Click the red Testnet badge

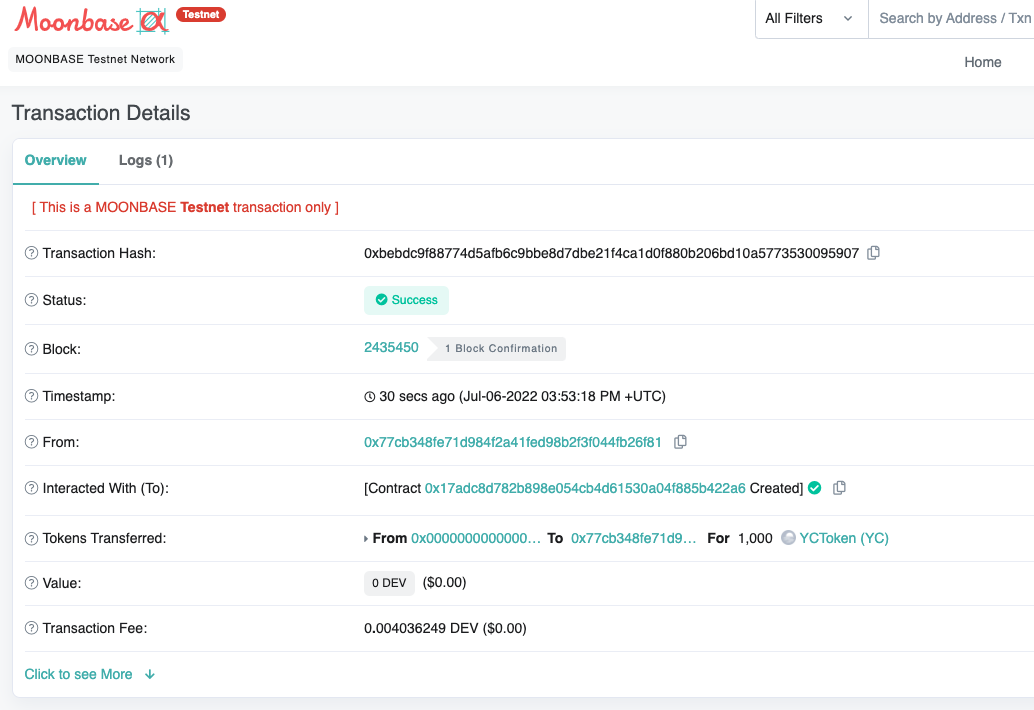pyautogui.click(x=201, y=15)
